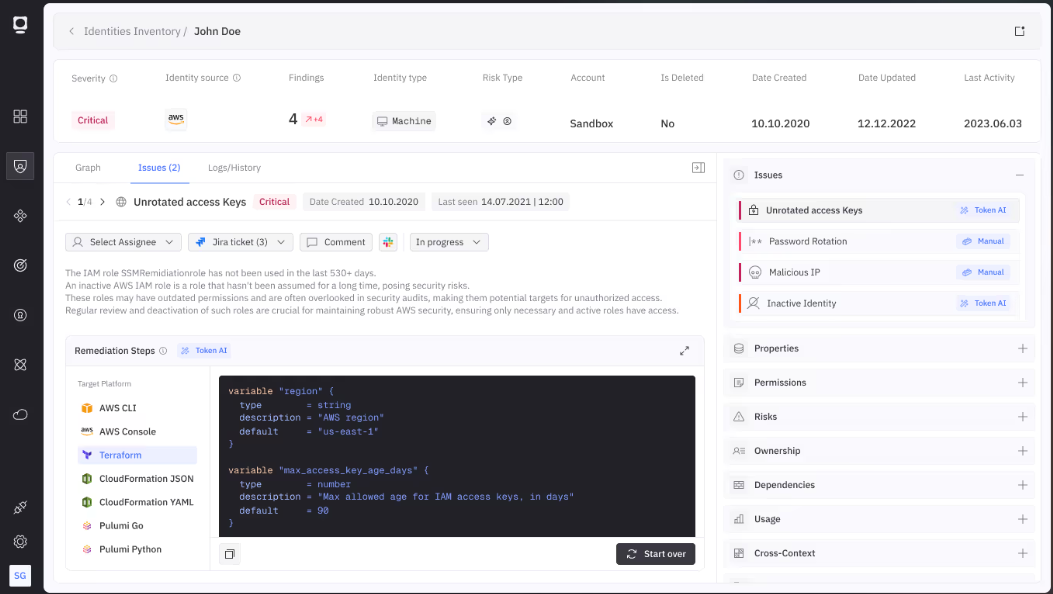
Task: Click the Slack icon button
Action: [x=388, y=242]
